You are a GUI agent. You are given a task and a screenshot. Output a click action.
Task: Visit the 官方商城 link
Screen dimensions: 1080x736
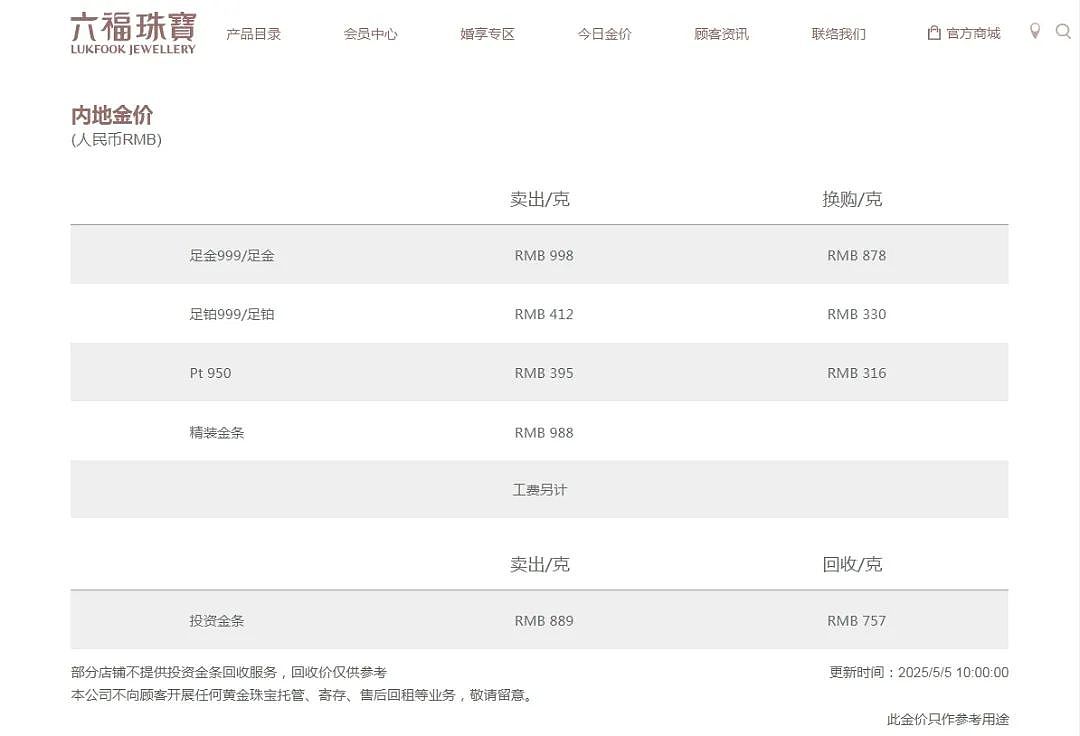pos(973,33)
